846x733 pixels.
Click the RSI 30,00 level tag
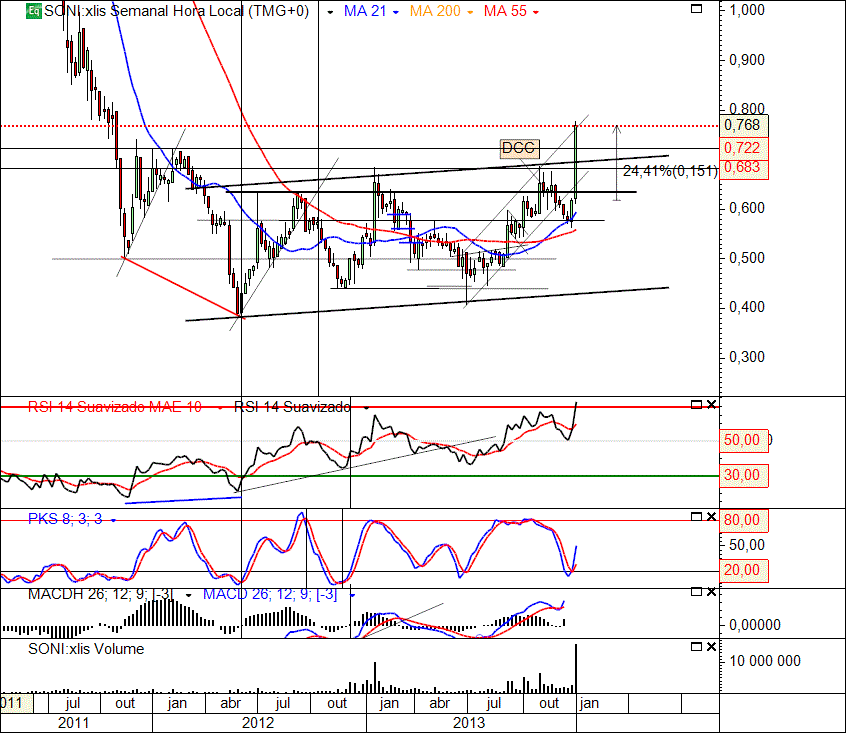point(744,476)
